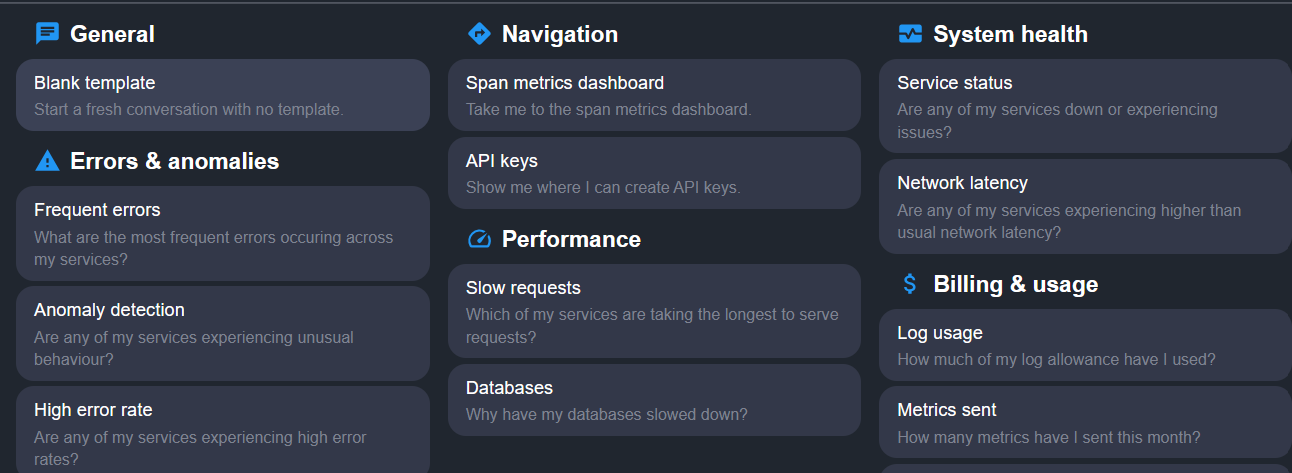This screenshot has width=1292, height=473.
Task: Choose the API keys template
Action: [654, 173]
